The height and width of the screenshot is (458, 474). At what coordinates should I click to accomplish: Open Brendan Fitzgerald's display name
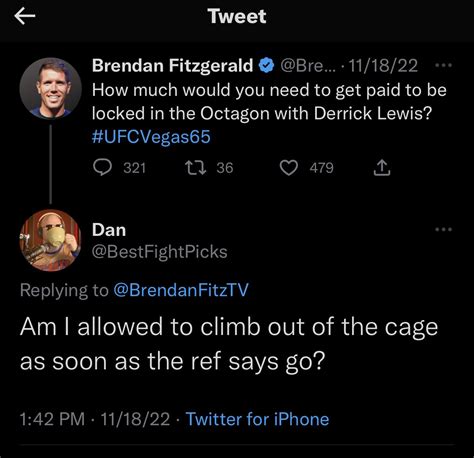click(x=173, y=65)
